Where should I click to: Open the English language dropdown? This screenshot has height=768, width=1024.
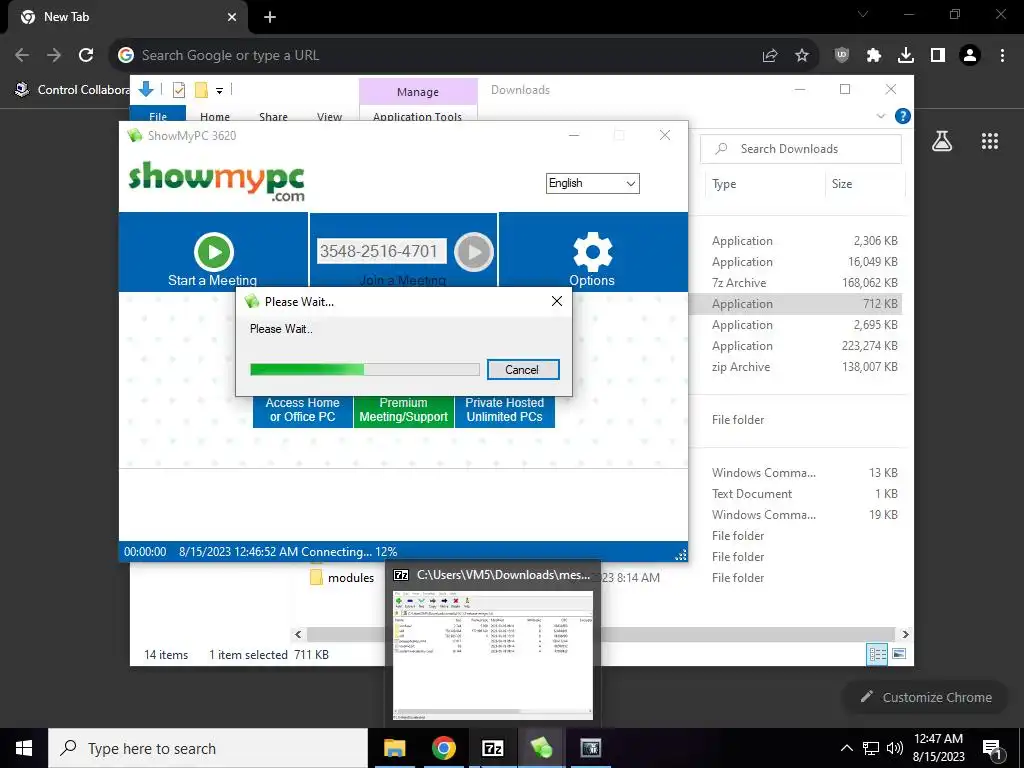point(592,184)
